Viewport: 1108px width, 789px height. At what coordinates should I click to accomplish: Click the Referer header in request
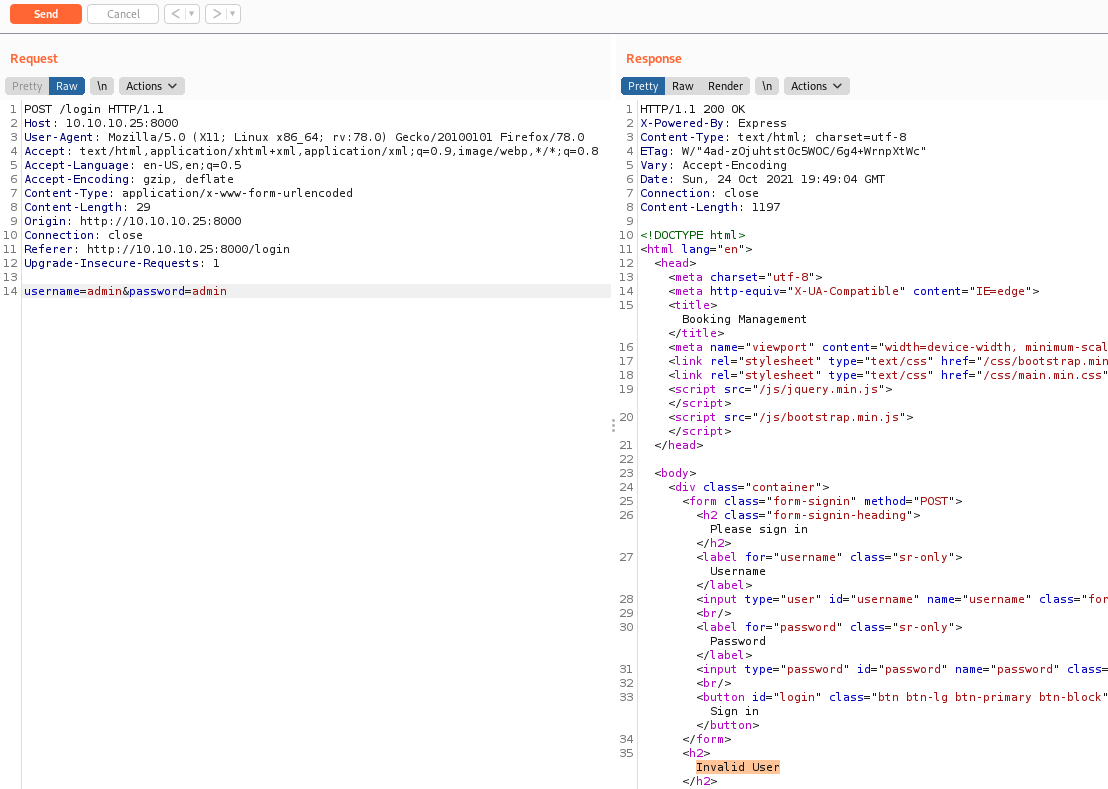(x=157, y=249)
